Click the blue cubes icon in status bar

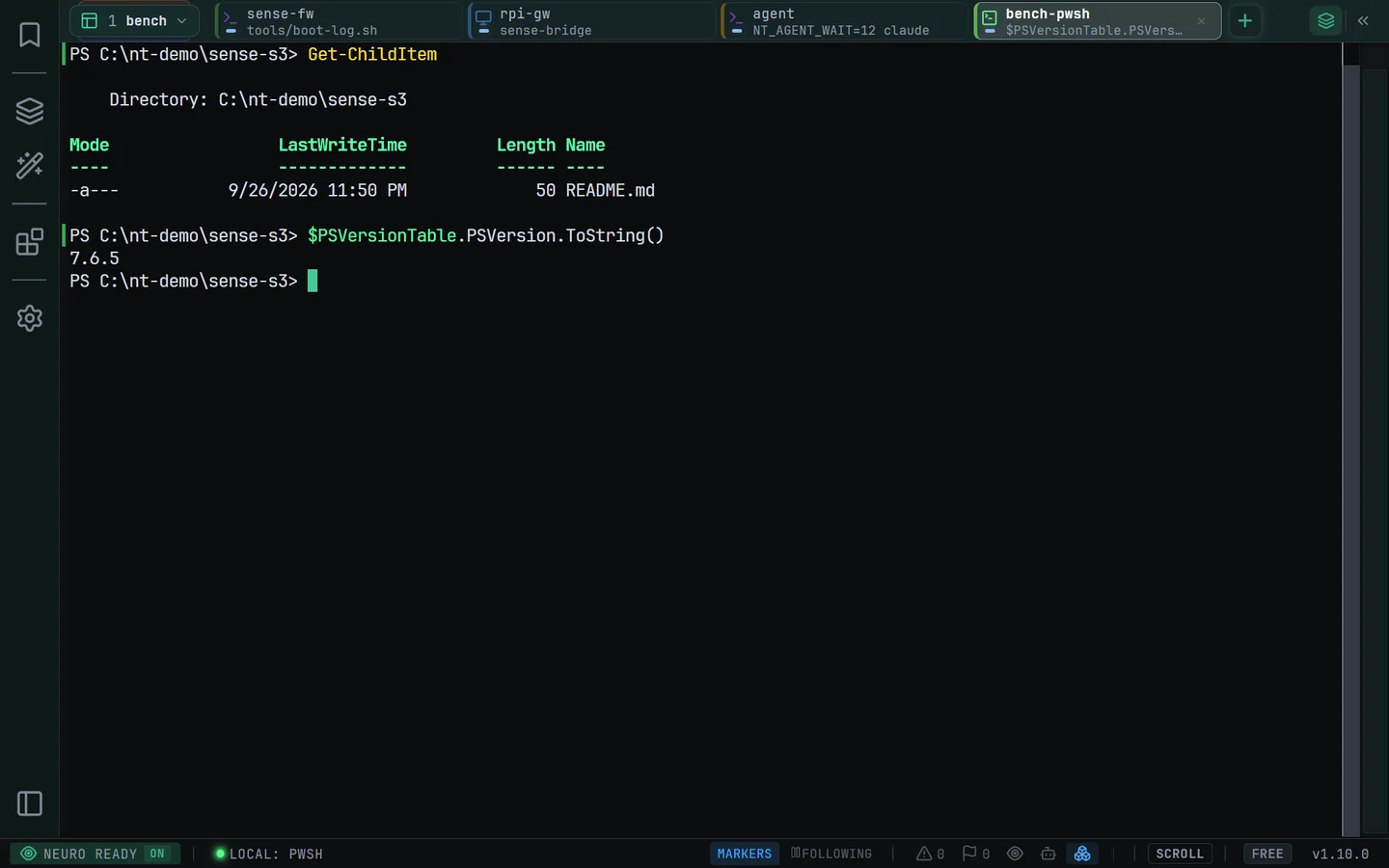(x=1082, y=854)
